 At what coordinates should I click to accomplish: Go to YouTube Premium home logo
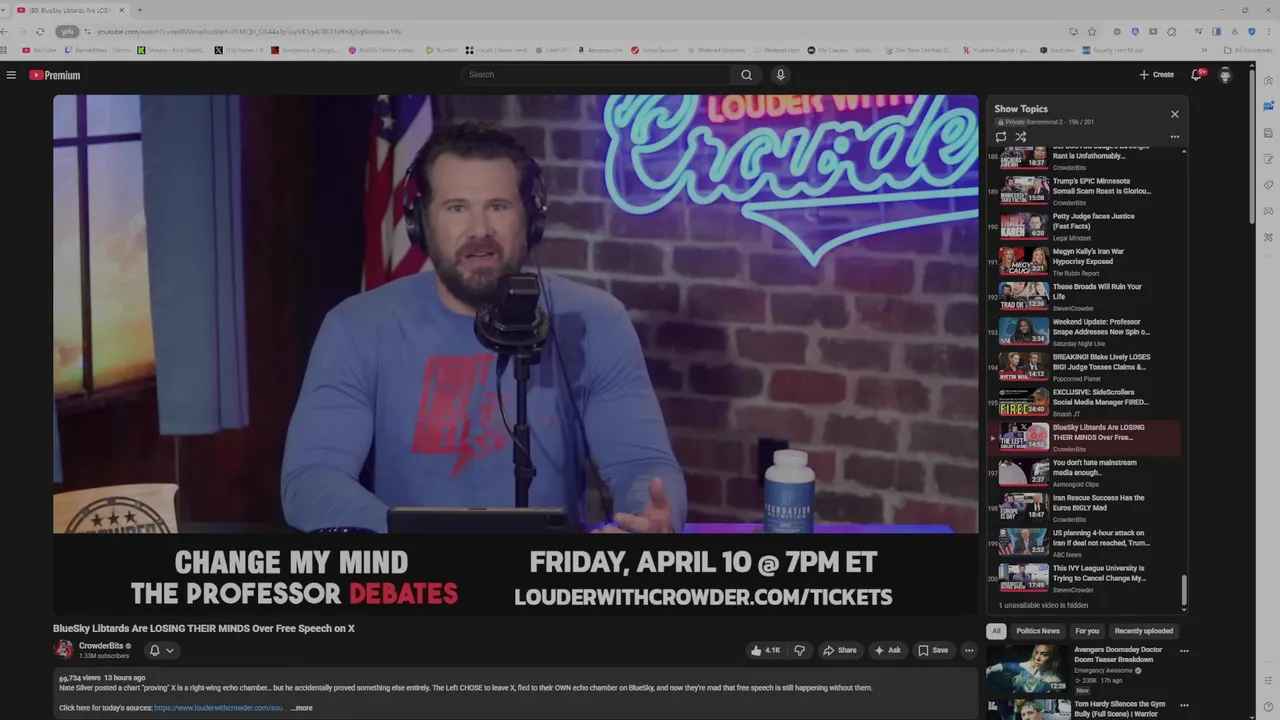pyautogui.click(x=54, y=75)
